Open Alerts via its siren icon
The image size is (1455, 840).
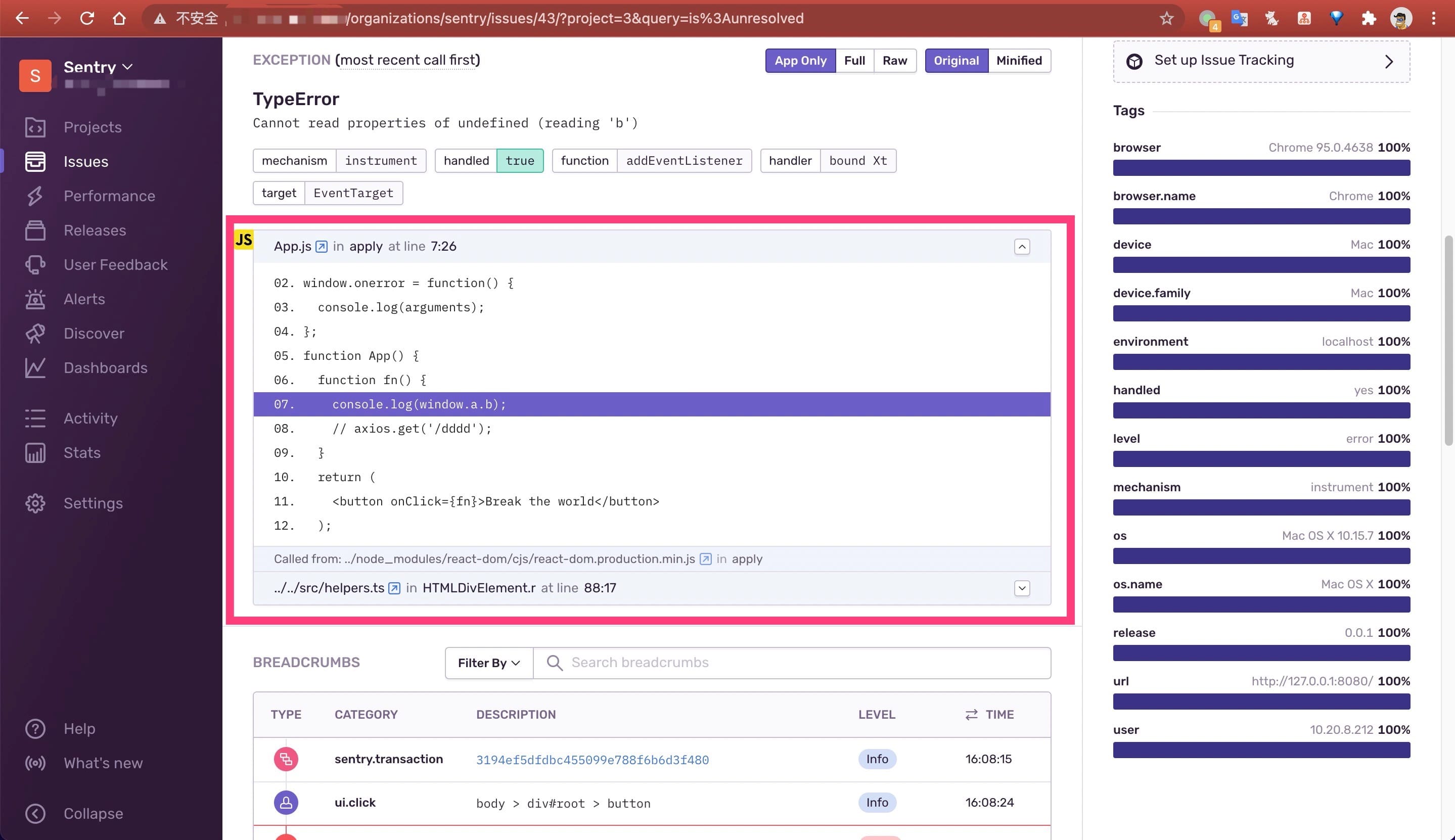[35, 299]
